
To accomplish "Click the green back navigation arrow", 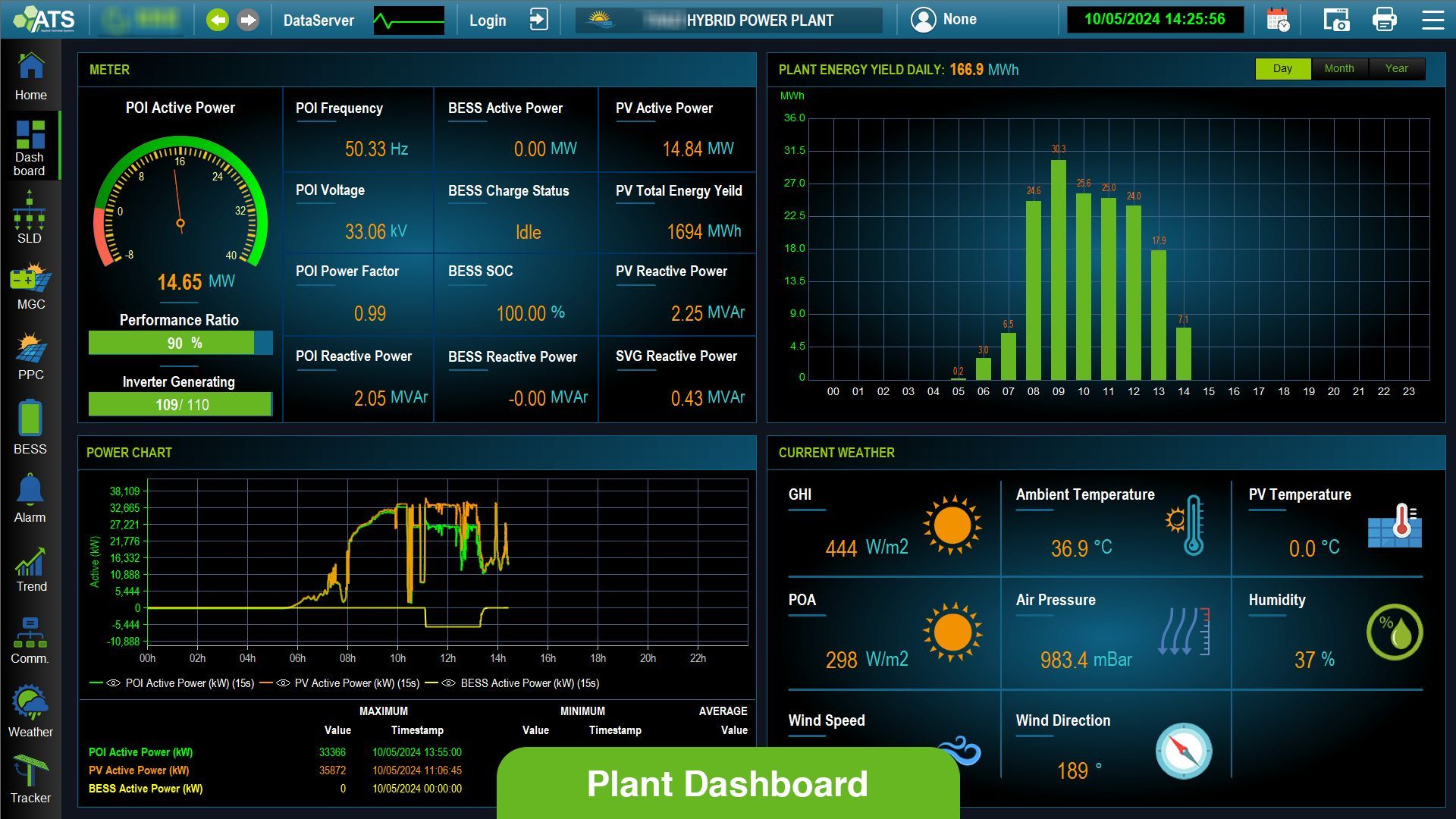I will pos(218,20).
